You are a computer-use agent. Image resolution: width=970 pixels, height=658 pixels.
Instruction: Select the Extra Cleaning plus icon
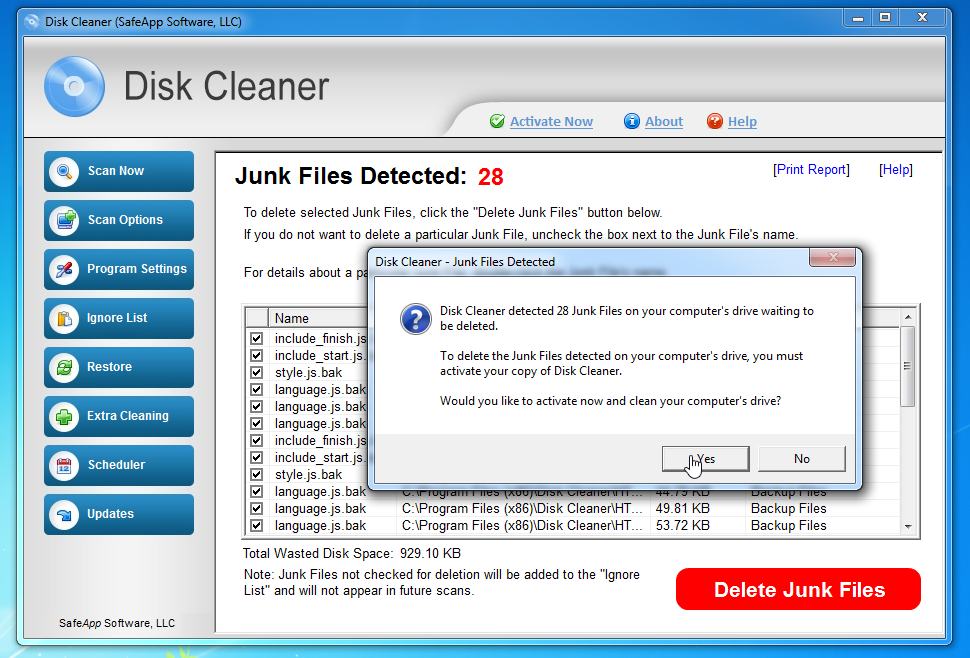point(62,416)
